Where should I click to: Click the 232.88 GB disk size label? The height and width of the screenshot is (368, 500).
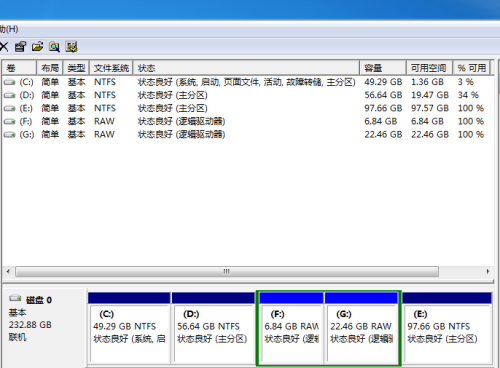[30, 325]
